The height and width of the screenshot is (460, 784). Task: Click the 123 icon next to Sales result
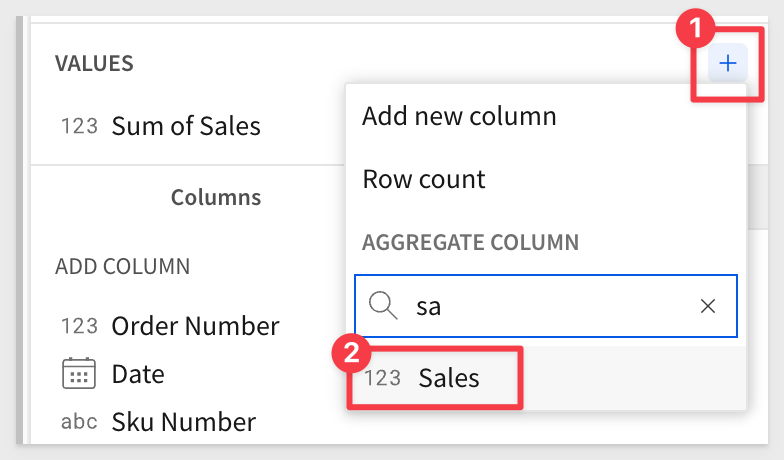coord(382,378)
